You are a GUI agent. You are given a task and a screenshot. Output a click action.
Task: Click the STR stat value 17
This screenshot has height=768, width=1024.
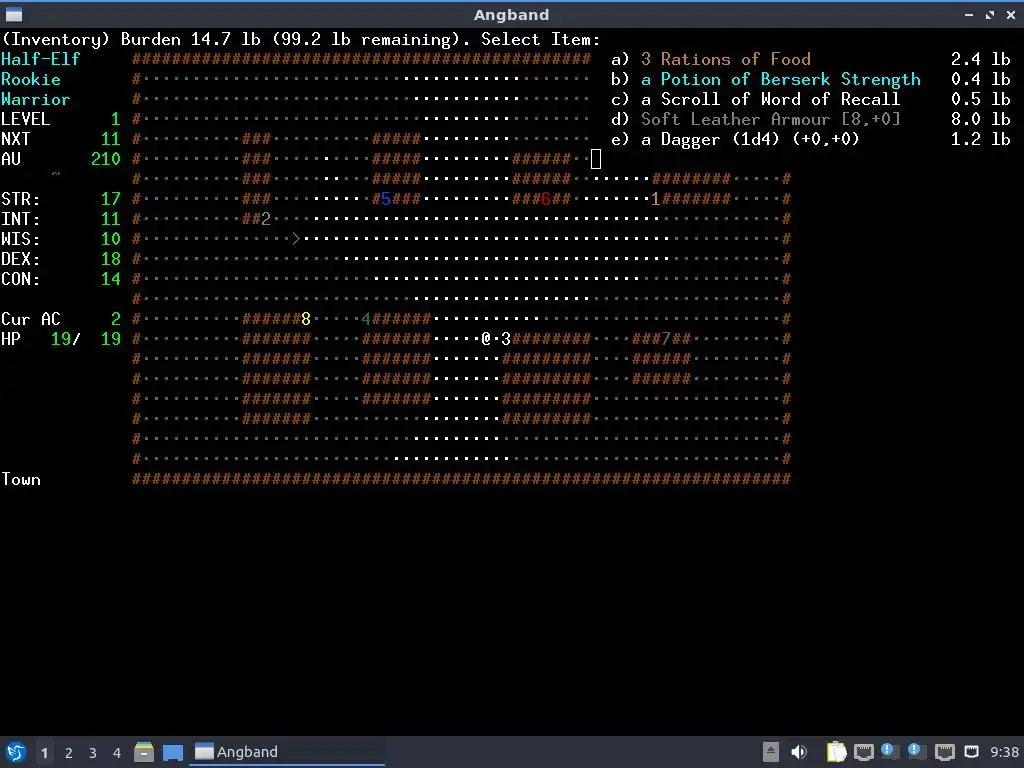click(110, 199)
